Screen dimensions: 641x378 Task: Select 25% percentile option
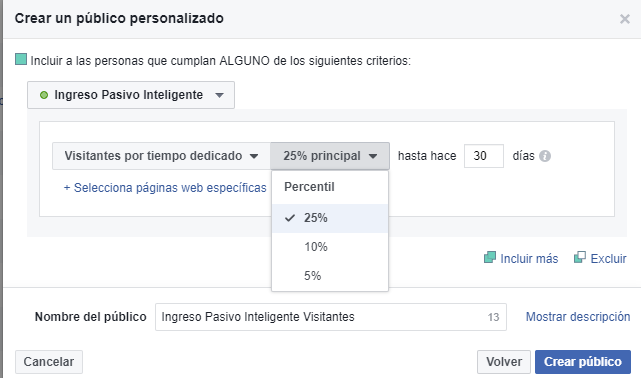click(330, 218)
